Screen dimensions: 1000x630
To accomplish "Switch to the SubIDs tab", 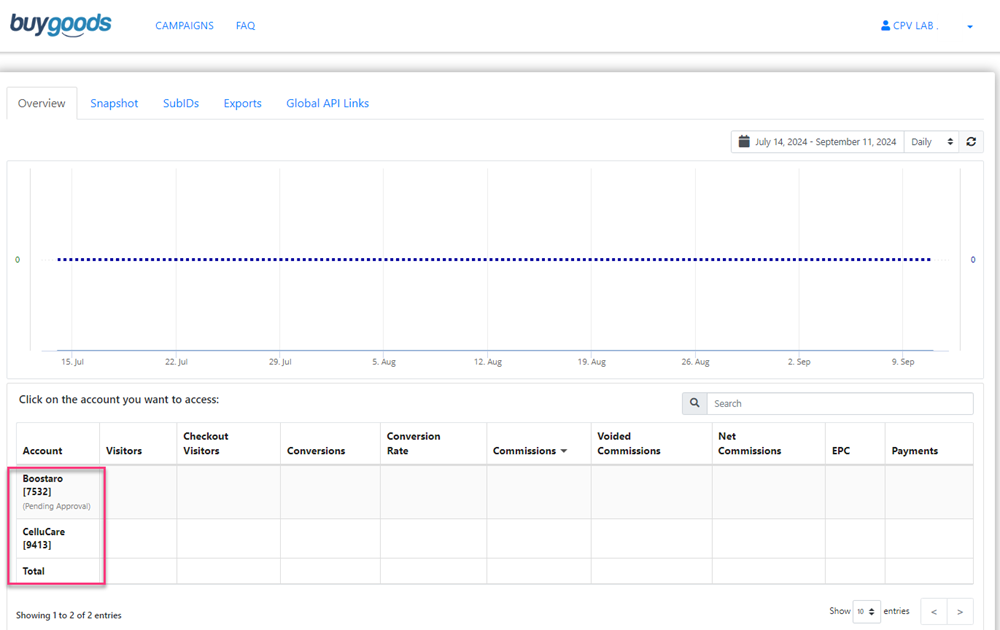I will [x=181, y=103].
